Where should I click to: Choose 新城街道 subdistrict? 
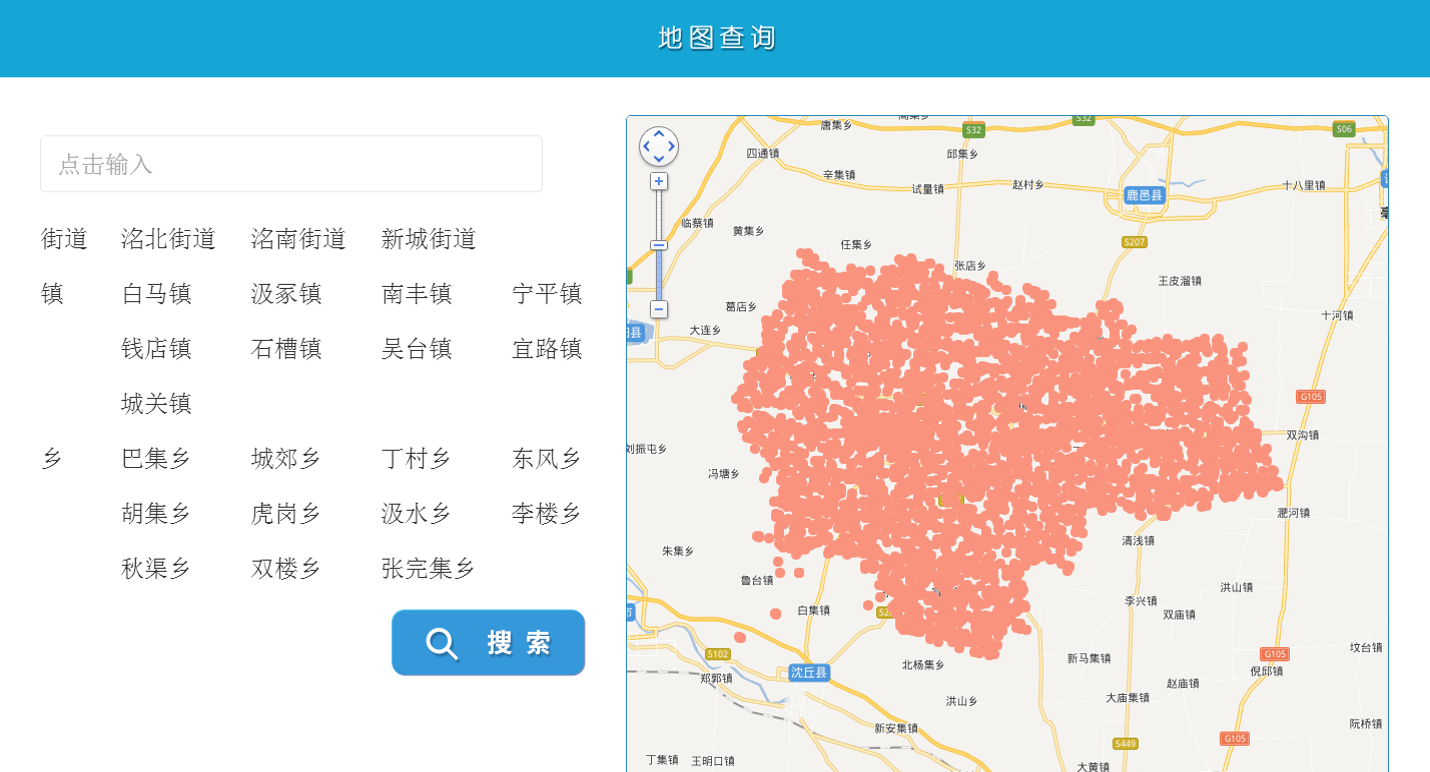(x=428, y=239)
